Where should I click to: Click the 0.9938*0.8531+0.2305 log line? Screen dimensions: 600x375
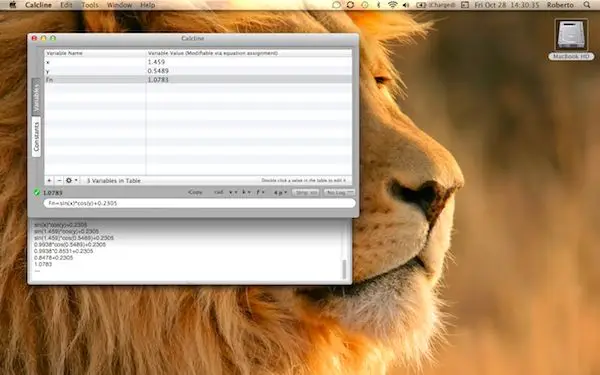[x=64, y=251]
